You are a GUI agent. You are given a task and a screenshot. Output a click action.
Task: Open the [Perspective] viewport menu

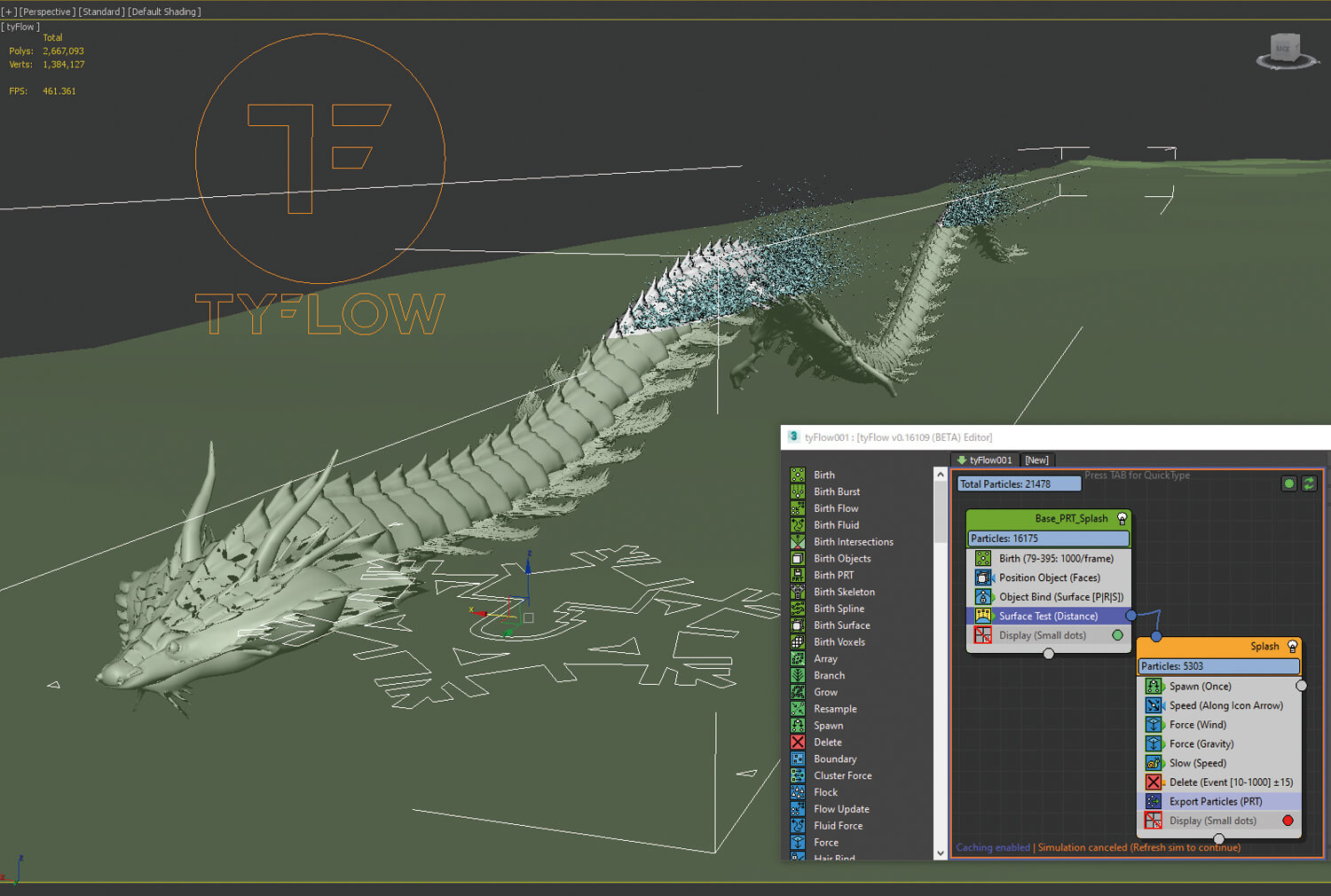[48, 12]
